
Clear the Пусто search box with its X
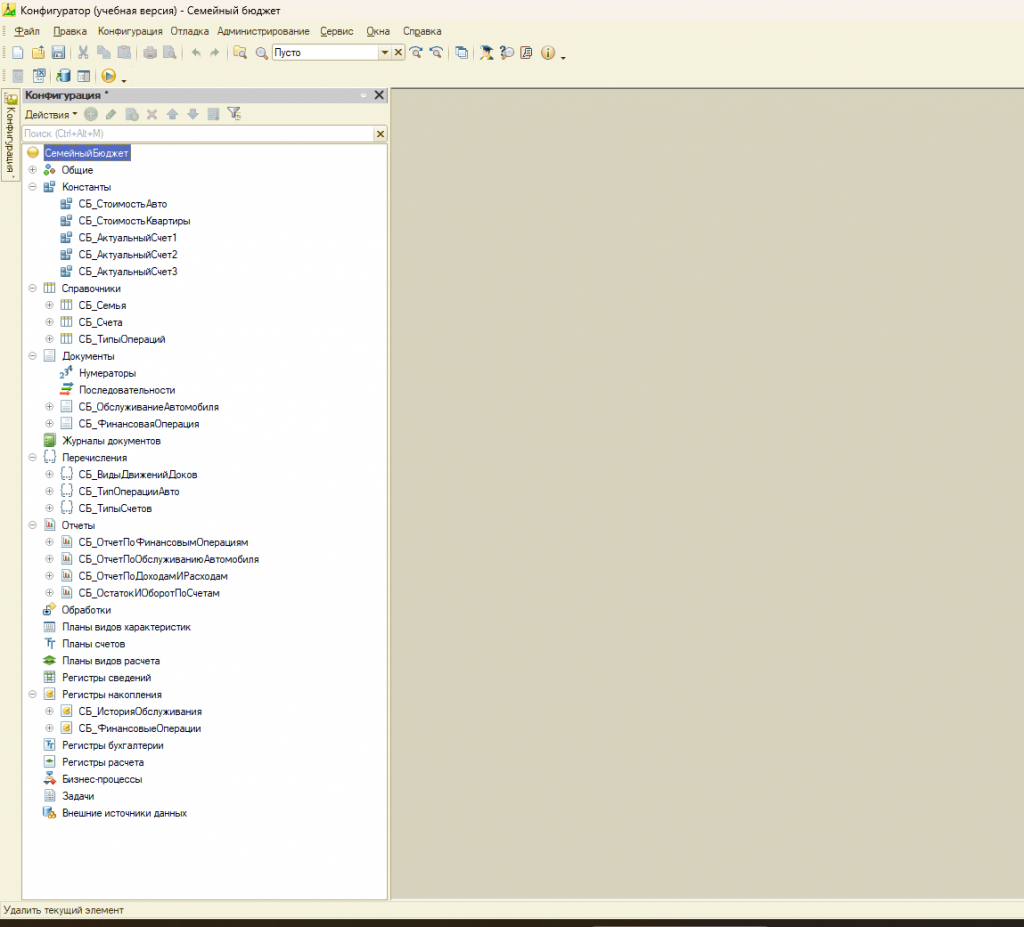(x=398, y=52)
